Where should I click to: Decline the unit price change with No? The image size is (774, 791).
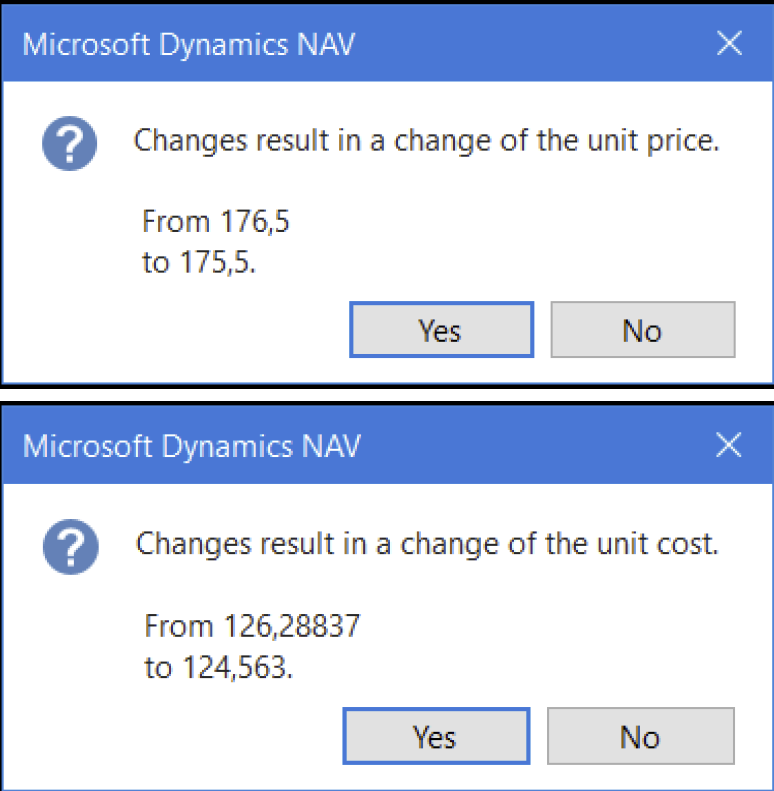coord(643,330)
